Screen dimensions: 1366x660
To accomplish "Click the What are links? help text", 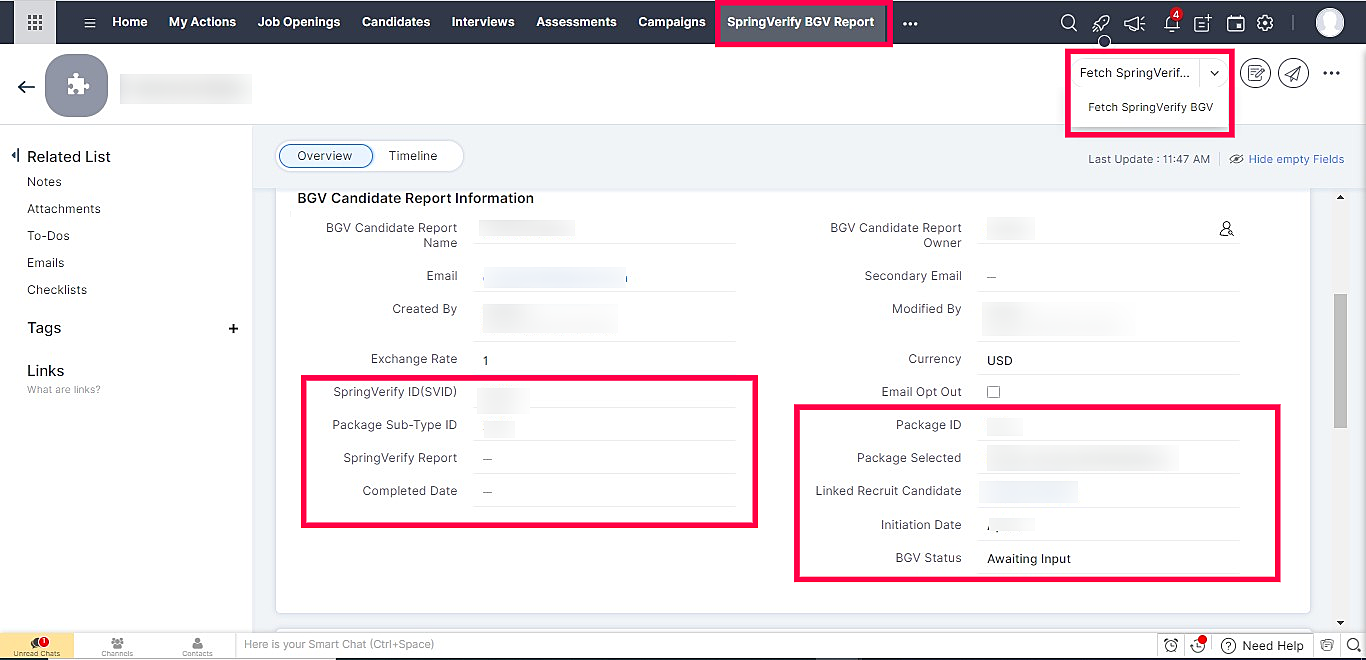I will [x=64, y=390].
